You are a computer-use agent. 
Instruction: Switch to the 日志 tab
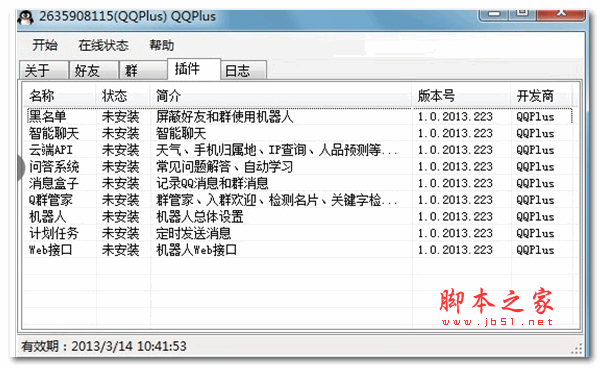point(243,70)
